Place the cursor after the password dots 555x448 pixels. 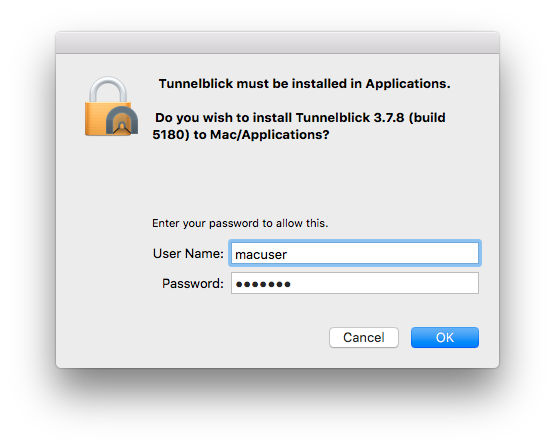click(292, 284)
